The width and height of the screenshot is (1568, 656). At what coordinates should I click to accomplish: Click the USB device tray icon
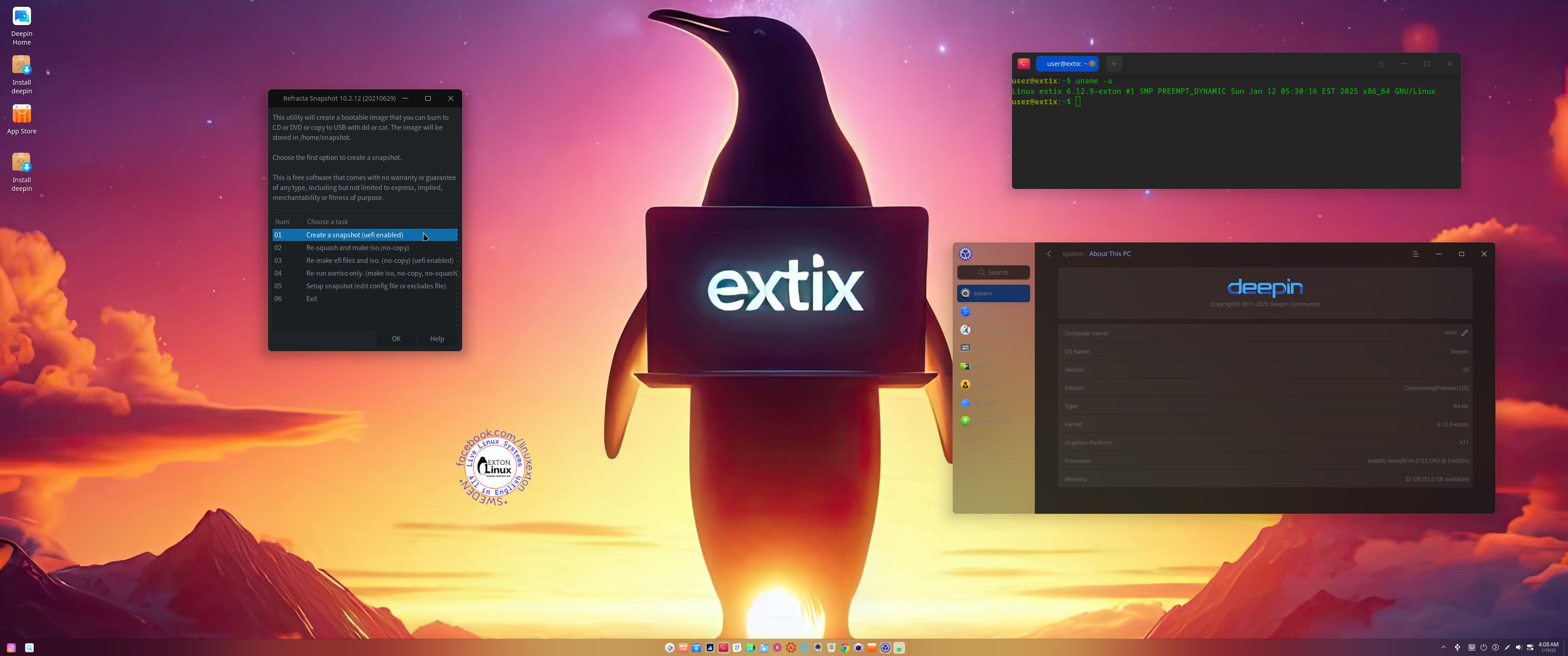(1457, 647)
